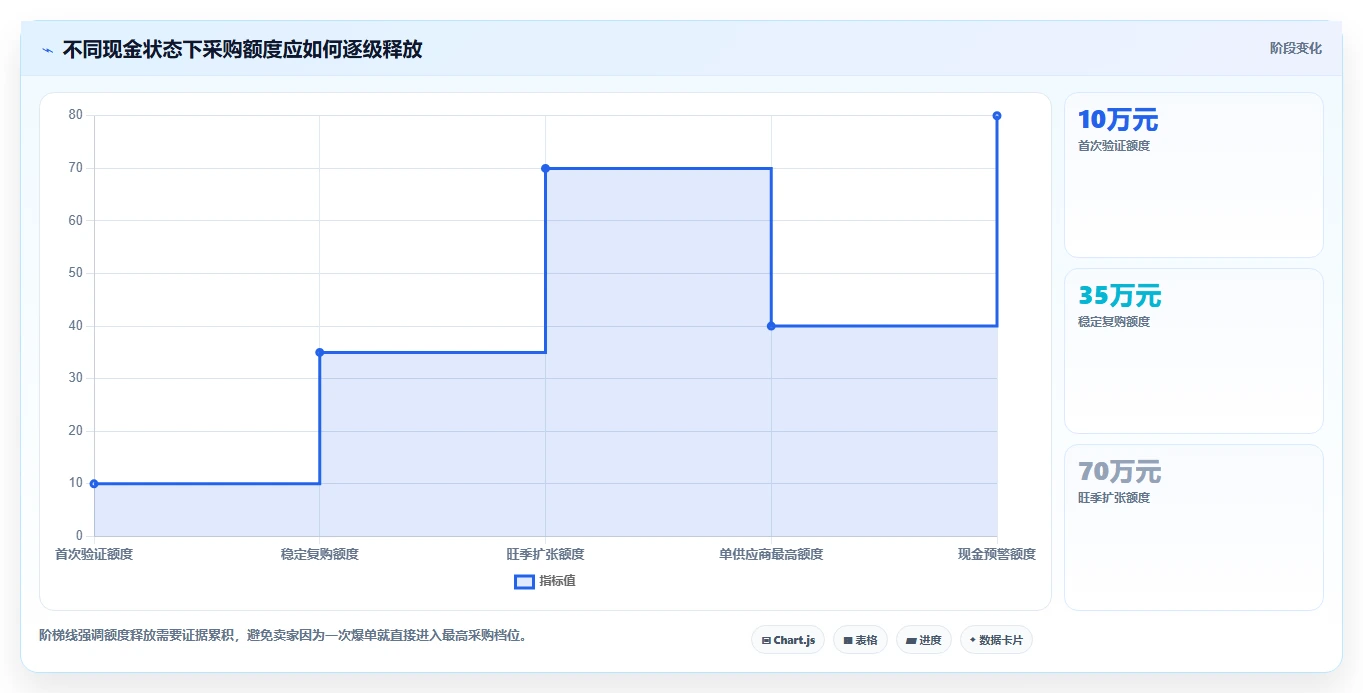Click the data point at 稳定复购额度 (35)

point(320,352)
